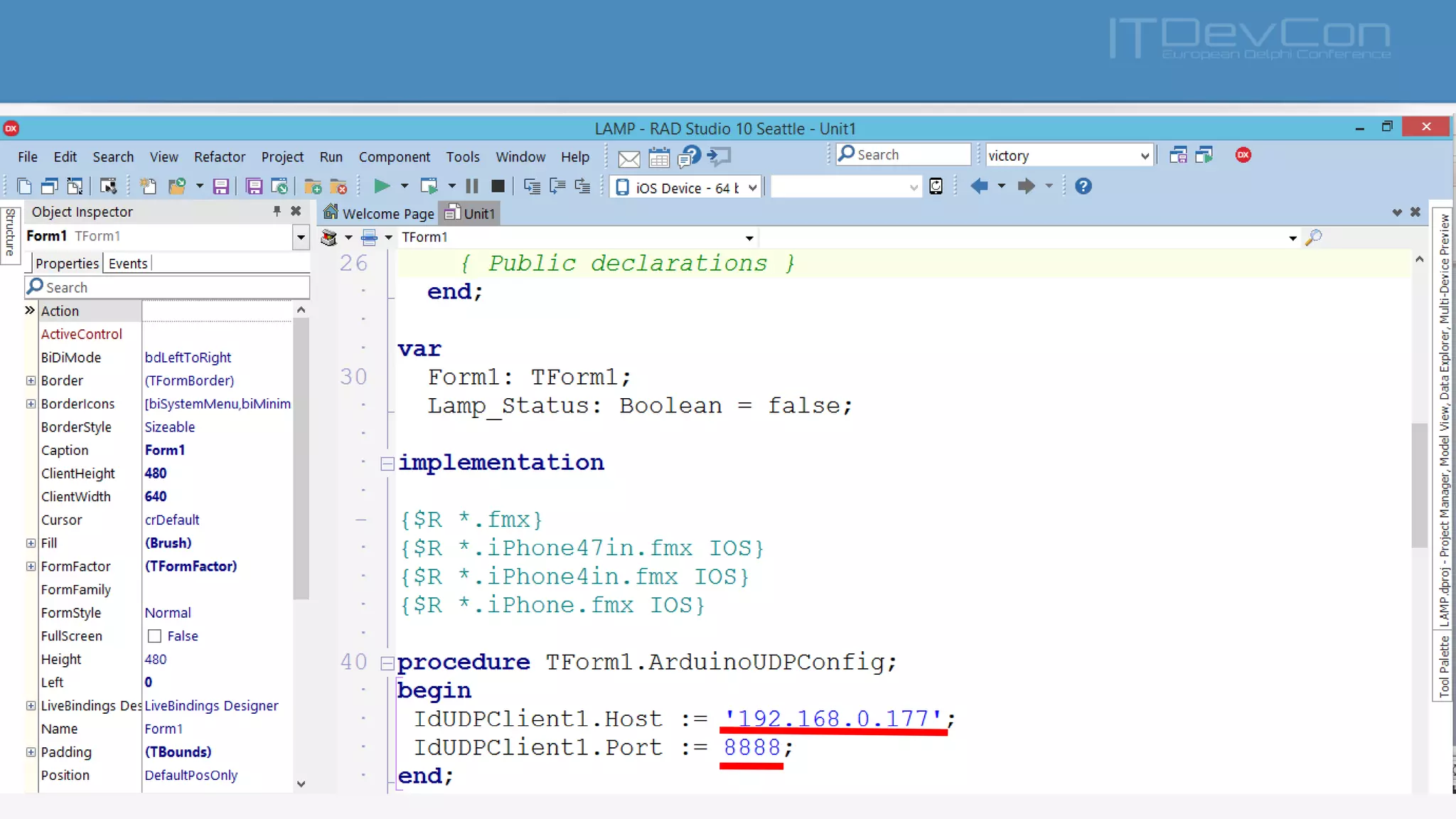Pin the Object Inspector panel

coord(277,211)
